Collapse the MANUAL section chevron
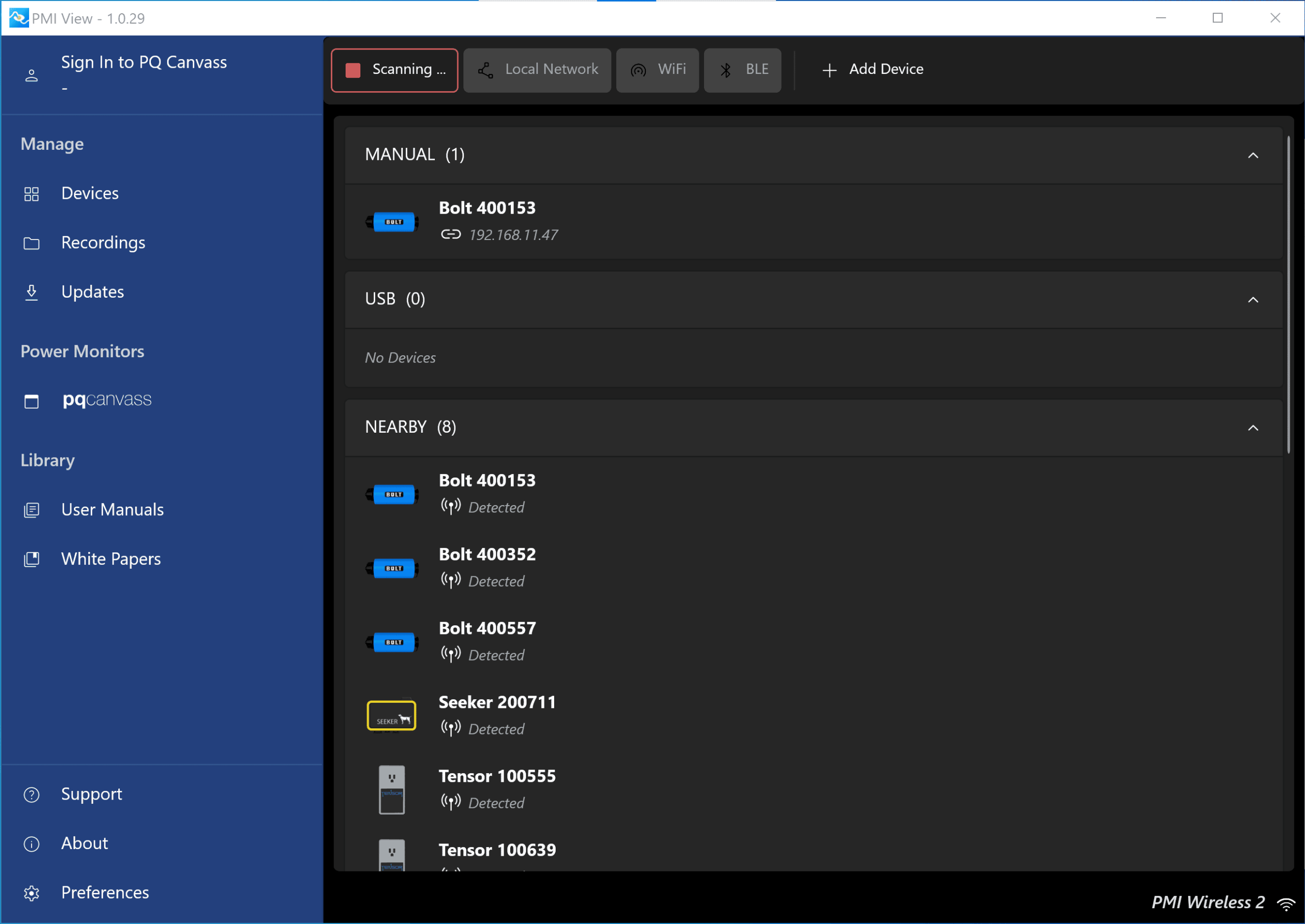The width and height of the screenshot is (1305, 924). point(1252,155)
